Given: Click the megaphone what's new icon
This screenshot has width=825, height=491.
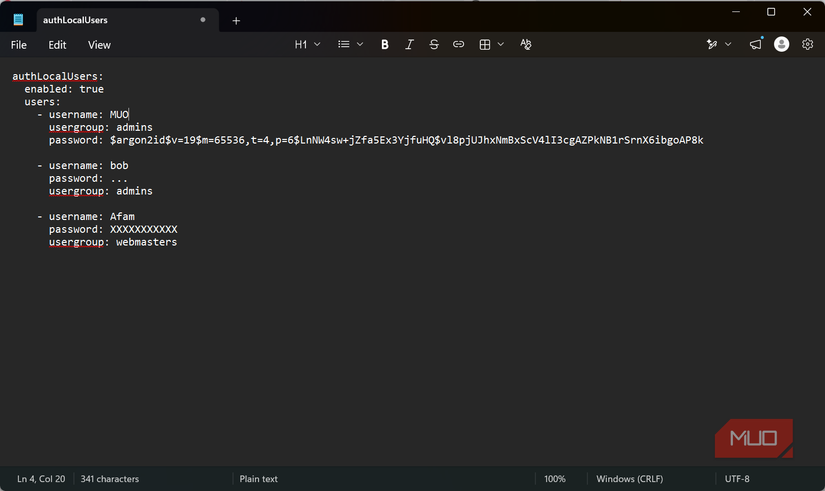Looking at the screenshot, I should 756,44.
